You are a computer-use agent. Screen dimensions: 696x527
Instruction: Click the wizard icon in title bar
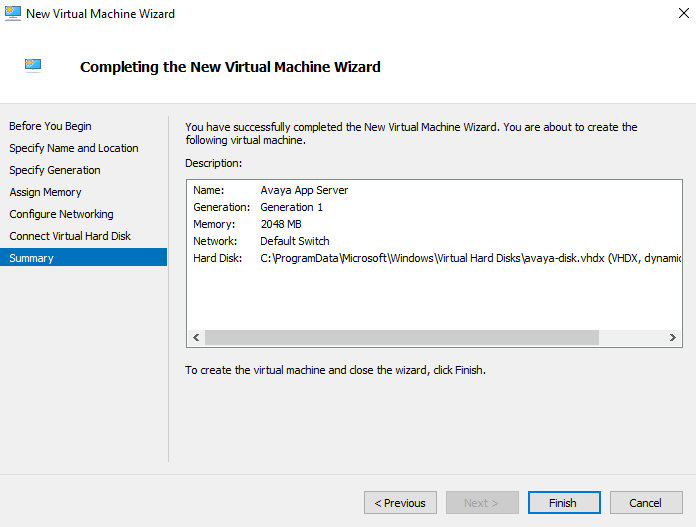12,13
